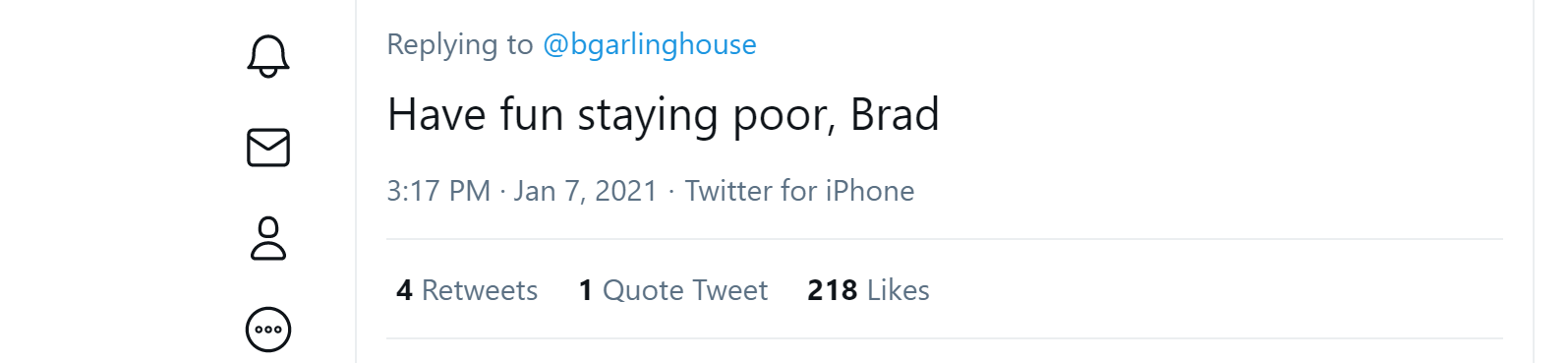Click the word "Retweets"

(x=480, y=290)
